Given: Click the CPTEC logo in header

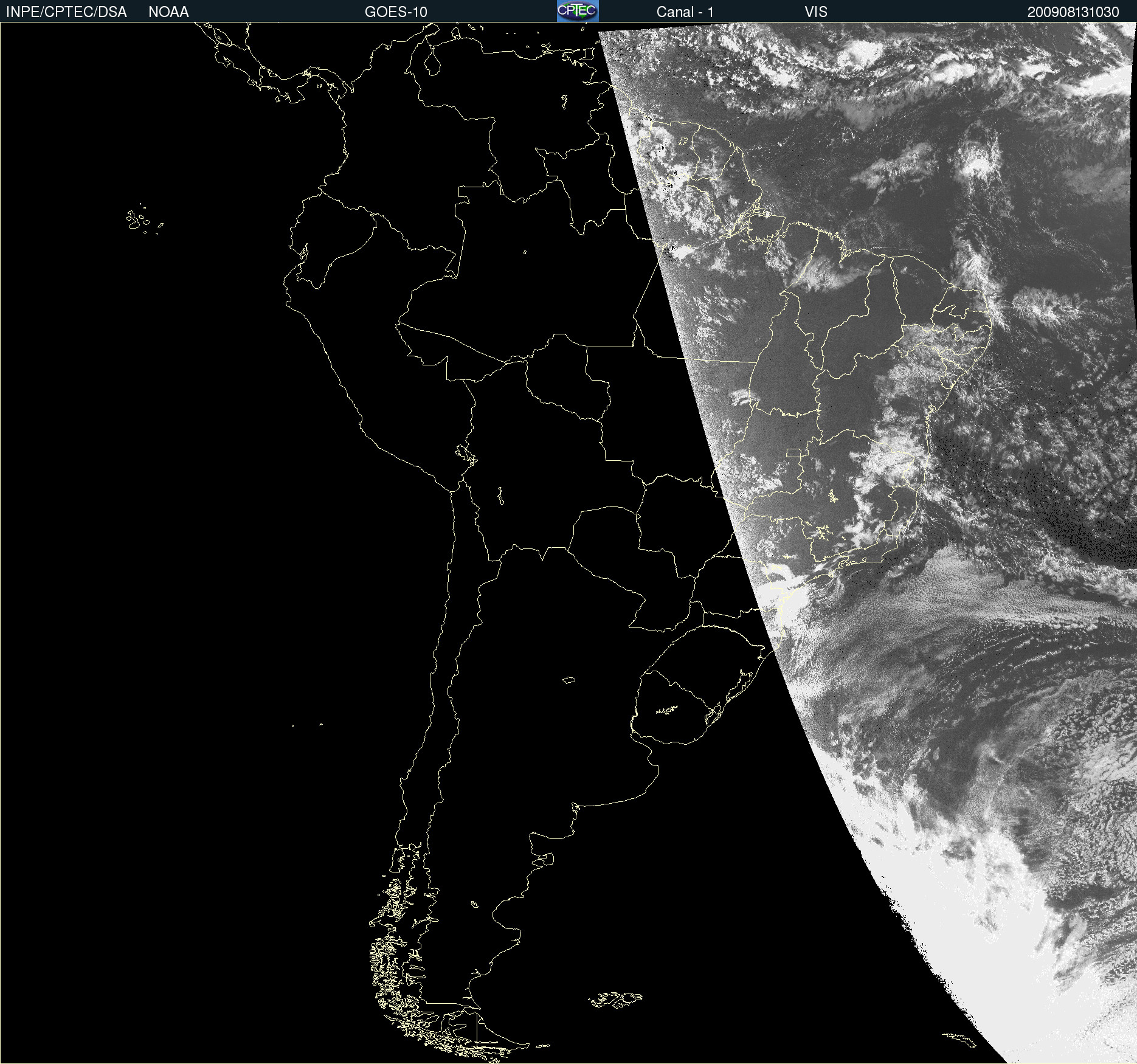Looking at the screenshot, I should (578, 11).
